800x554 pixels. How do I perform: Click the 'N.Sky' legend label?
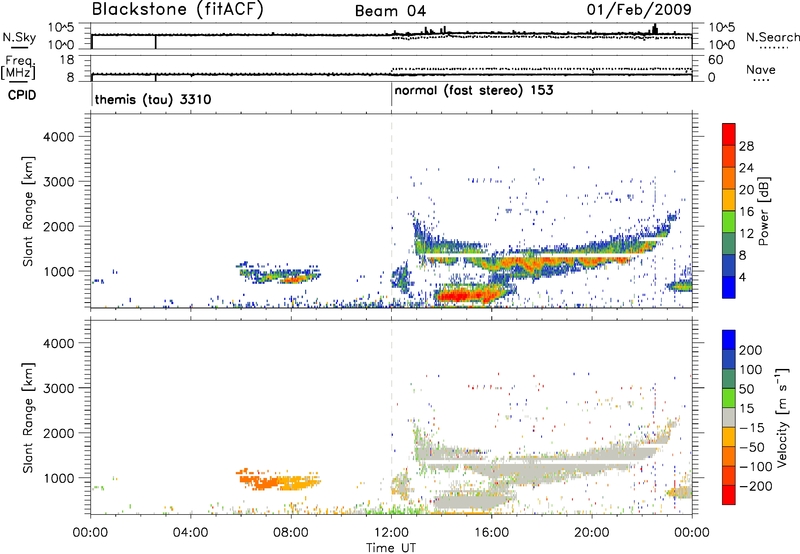(19, 37)
